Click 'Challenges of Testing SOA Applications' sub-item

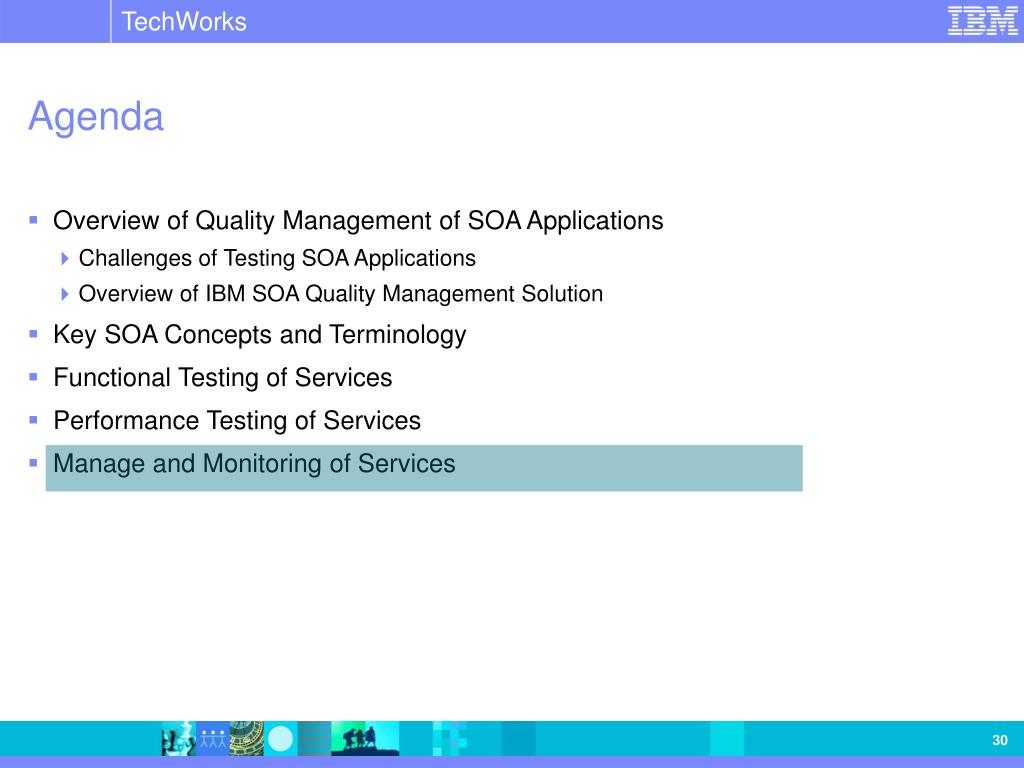[277, 259]
